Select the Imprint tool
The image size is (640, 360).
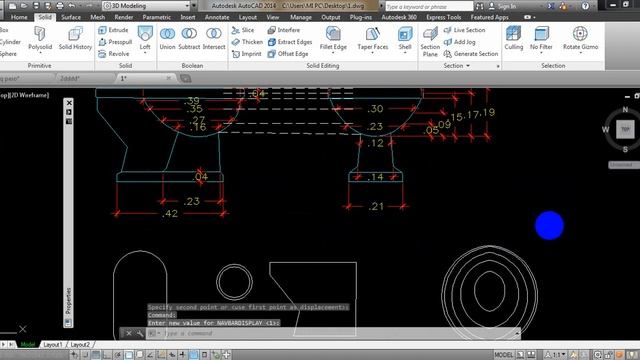pyautogui.click(x=247, y=53)
